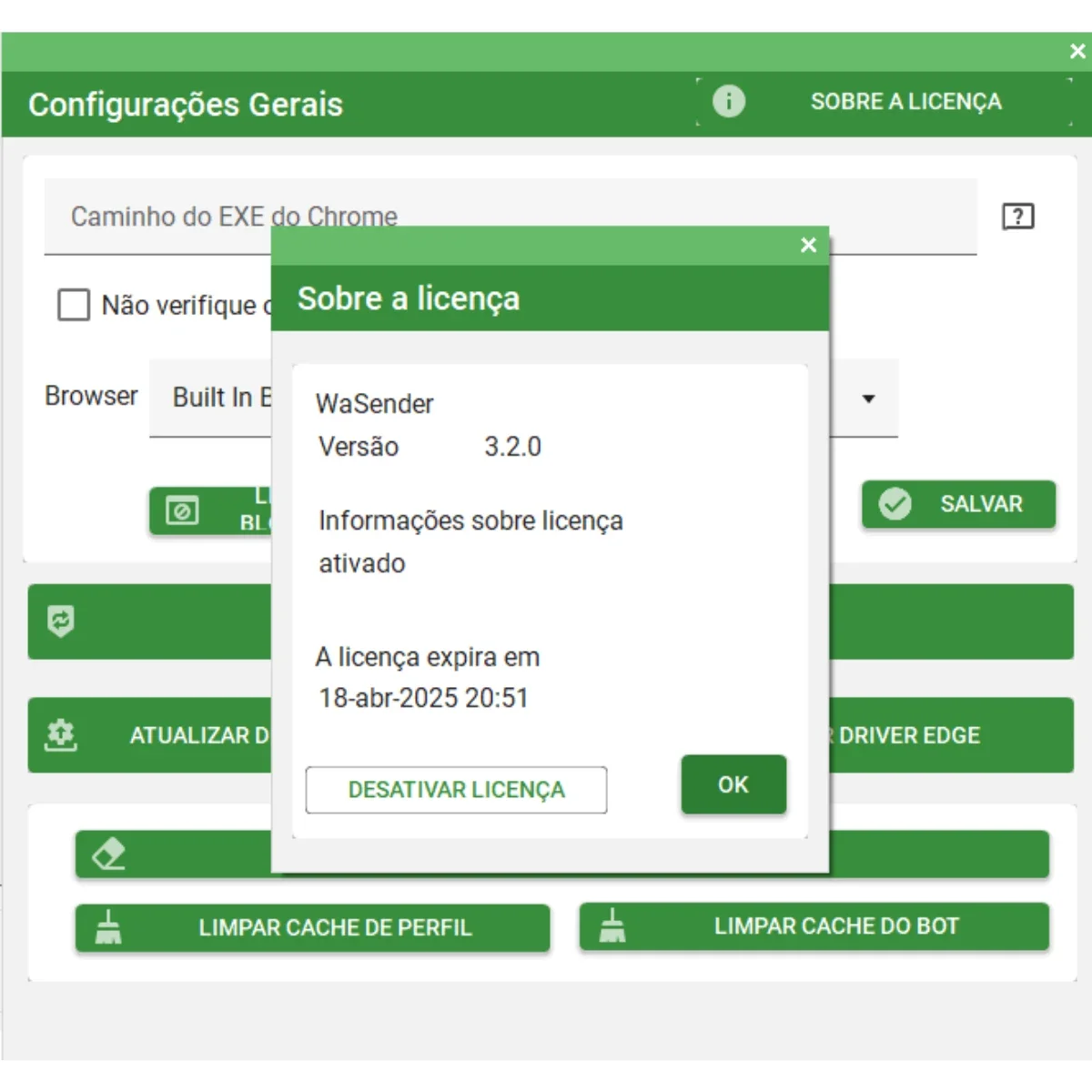
Task: Click LIMPAR CACHE DE PERFIL button
Action: (x=313, y=927)
